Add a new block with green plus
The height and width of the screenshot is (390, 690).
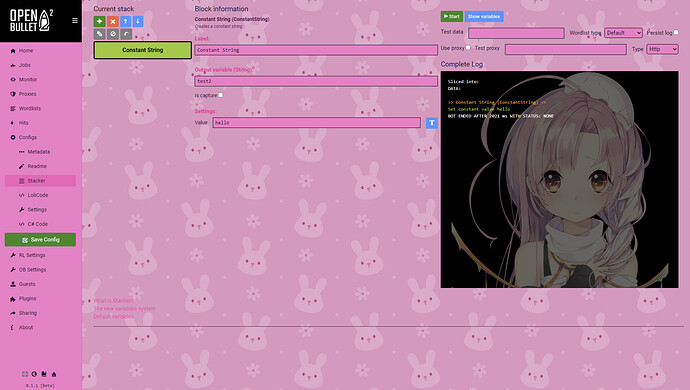(99, 21)
